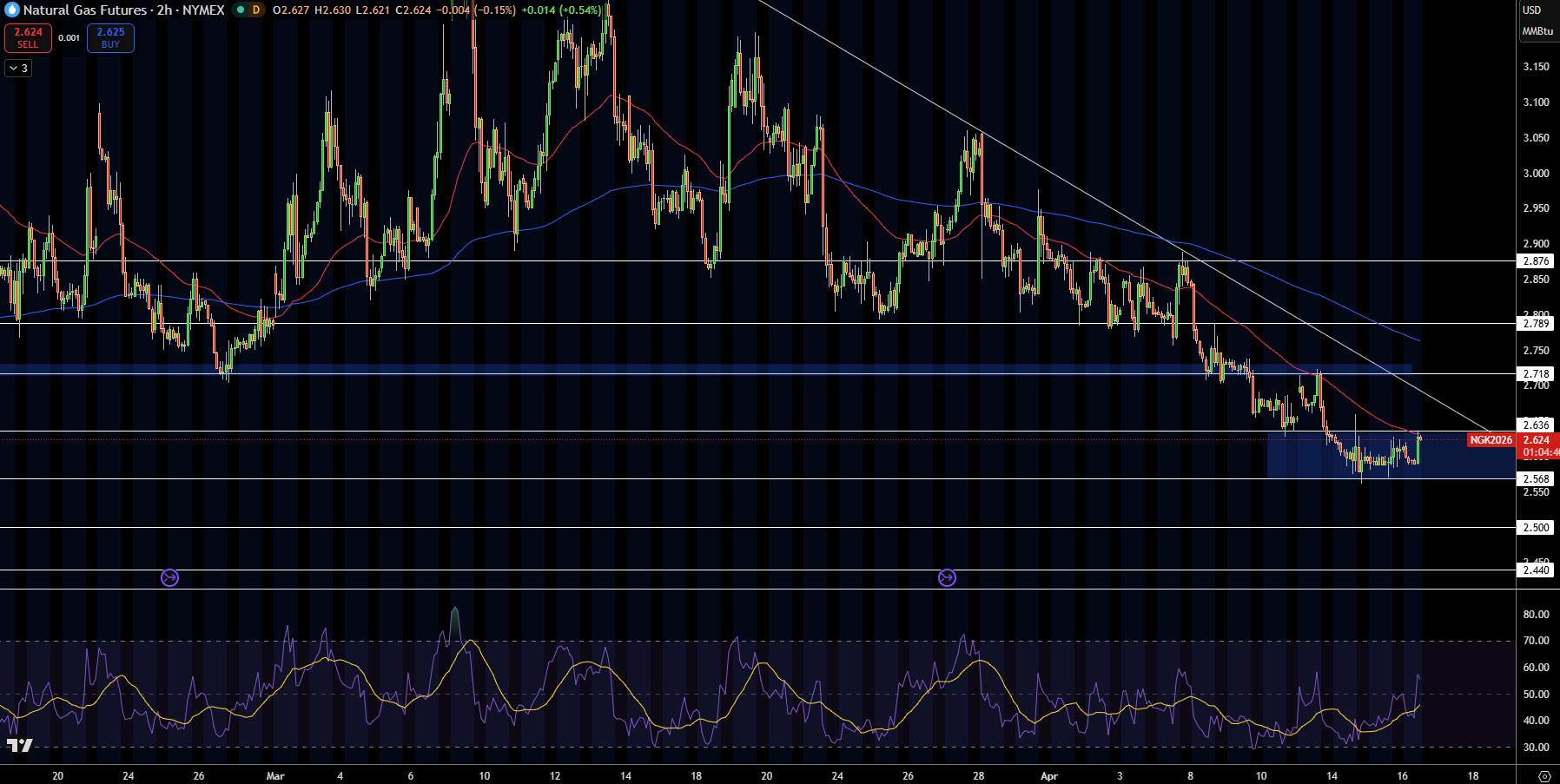Click the 70.00 RSI scale label
The height and width of the screenshot is (784, 1560).
pos(1536,641)
